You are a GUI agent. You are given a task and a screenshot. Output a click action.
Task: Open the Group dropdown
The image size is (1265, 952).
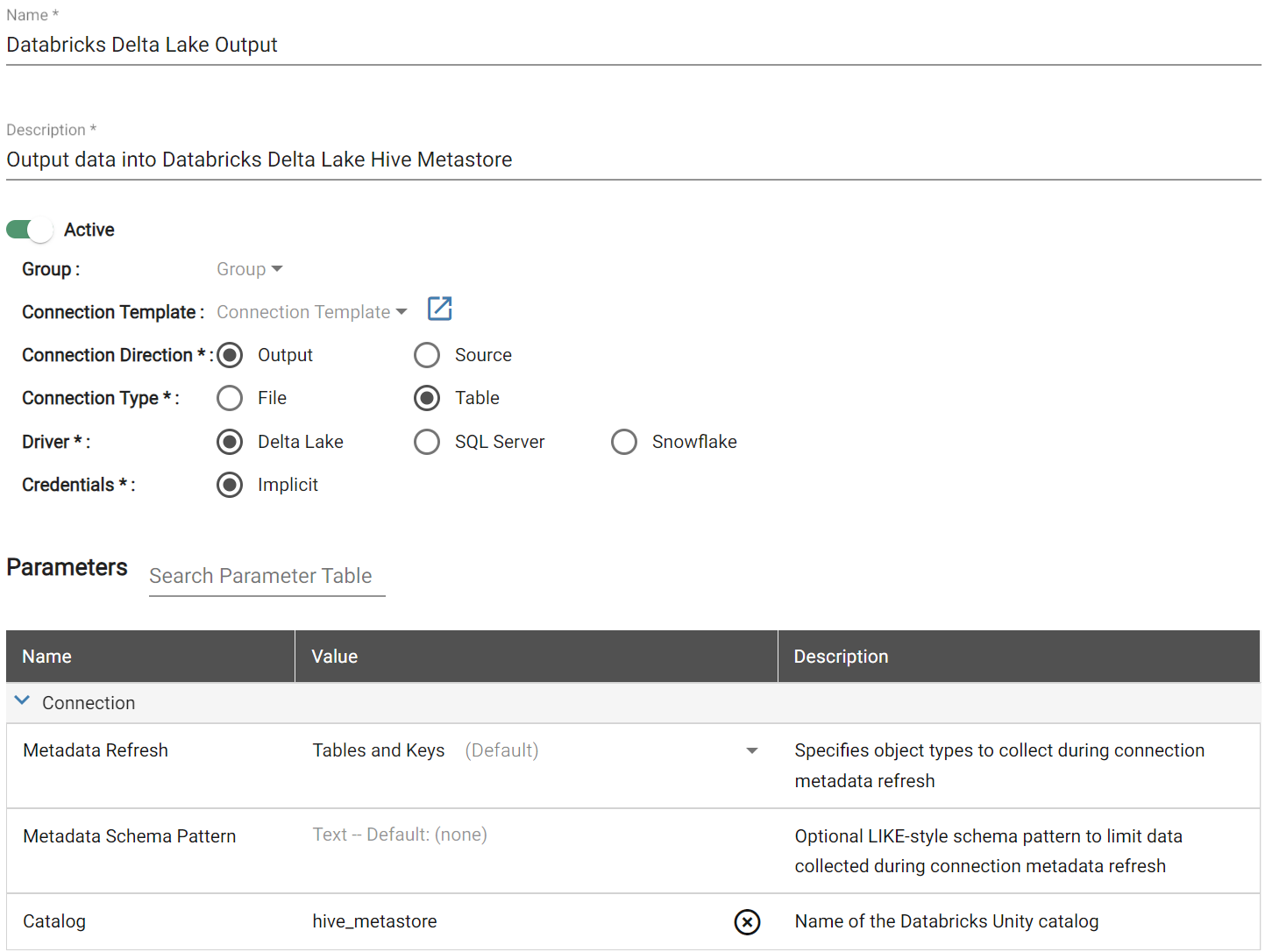pos(250,269)
